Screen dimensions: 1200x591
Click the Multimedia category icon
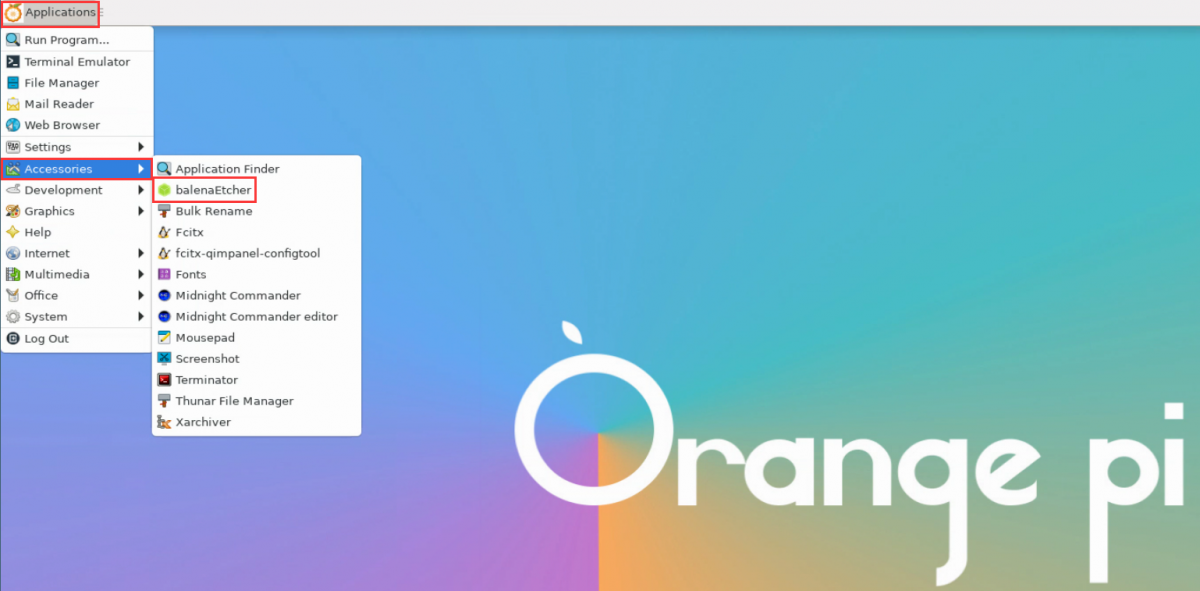pos(13,274)
